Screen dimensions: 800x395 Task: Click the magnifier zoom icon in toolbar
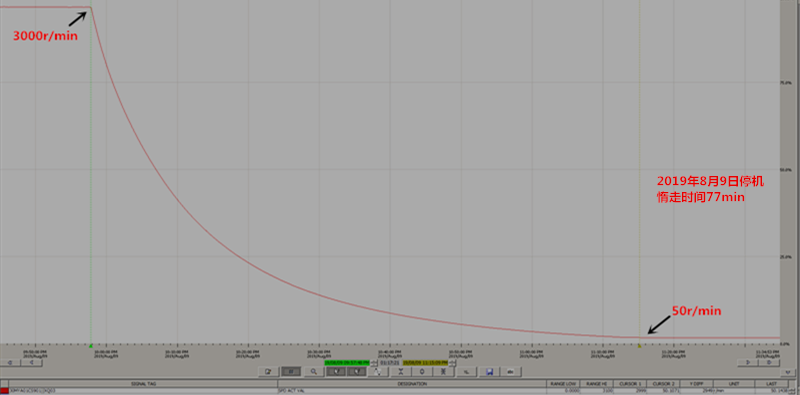tap(314, 372)
